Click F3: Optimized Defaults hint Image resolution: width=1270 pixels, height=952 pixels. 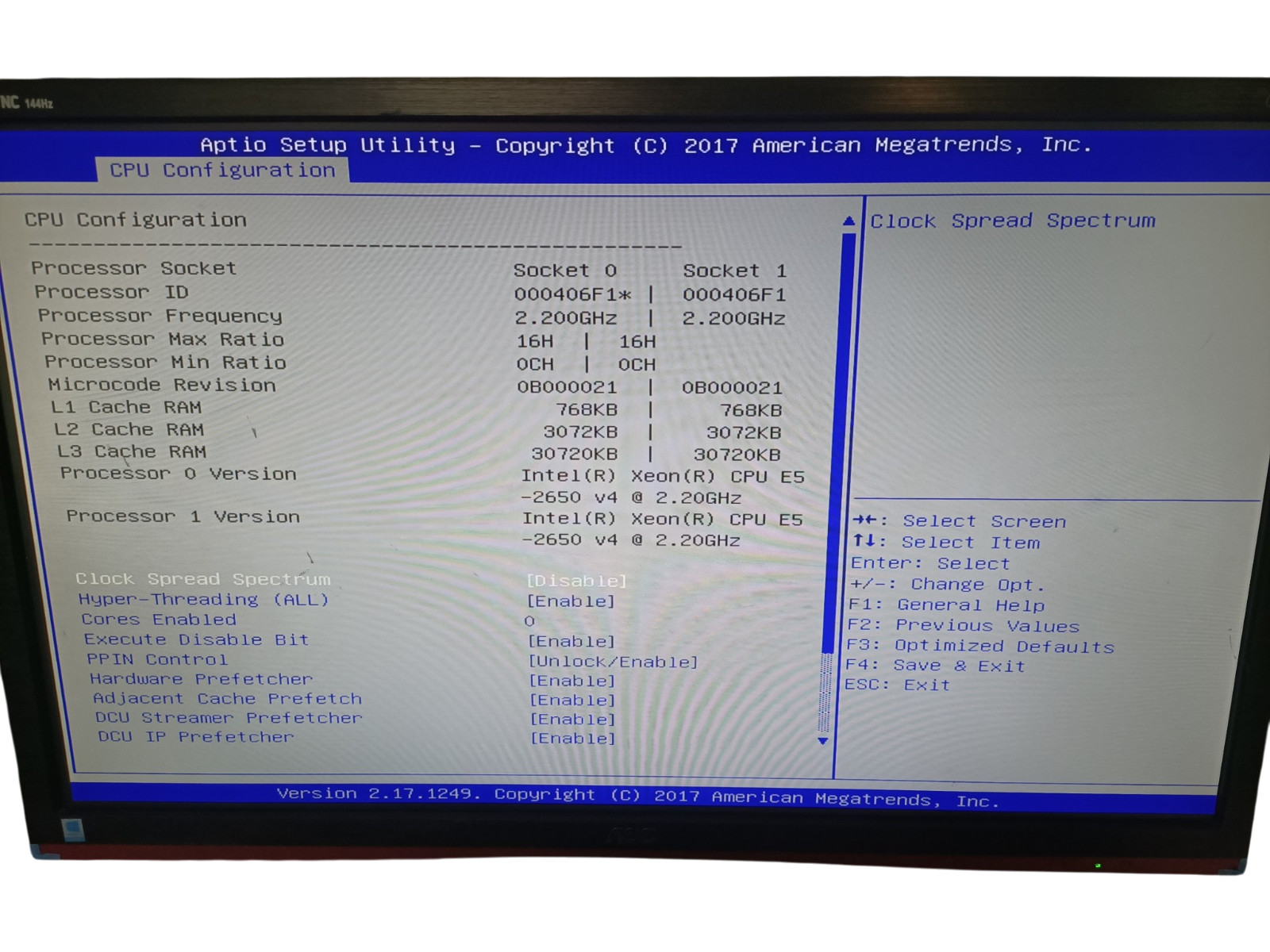pyautogui.click(x=980, y=646)
